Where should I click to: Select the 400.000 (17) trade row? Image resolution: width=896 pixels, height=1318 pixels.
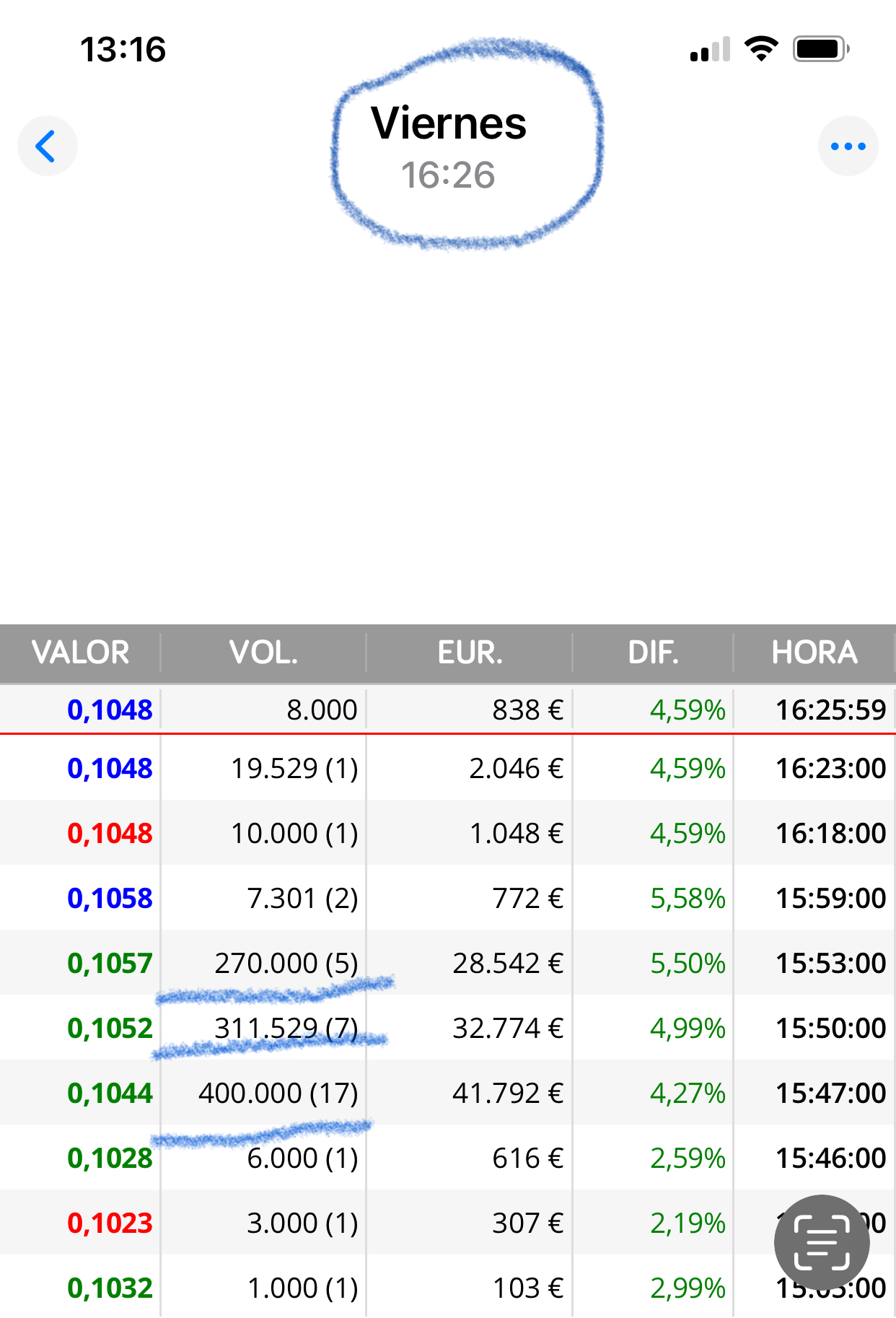click(448, 1093)
